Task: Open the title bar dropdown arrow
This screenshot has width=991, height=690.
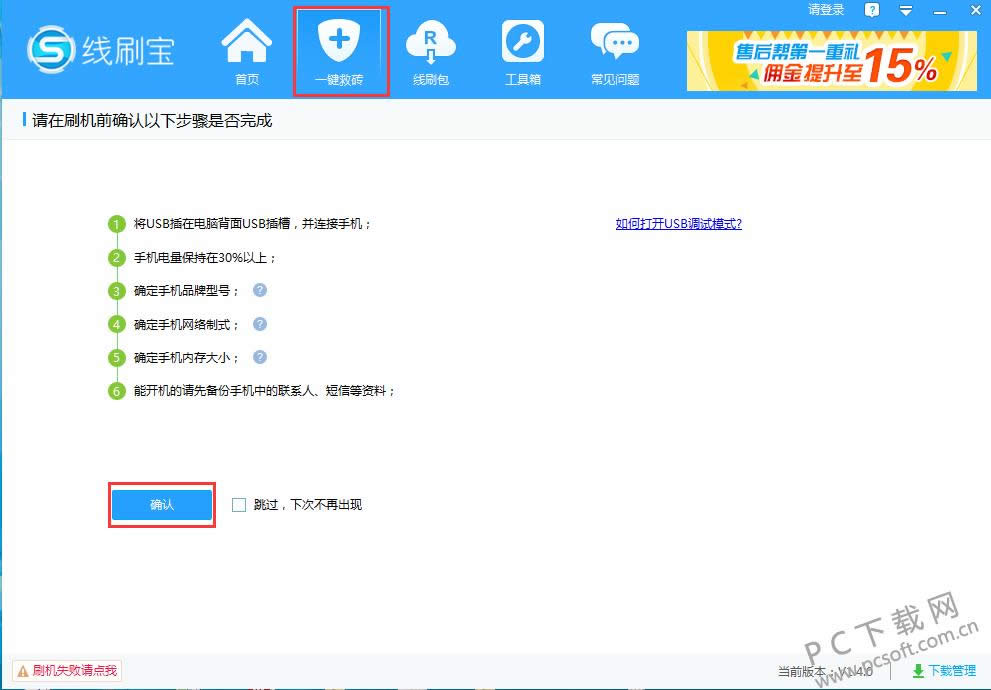Action: click(905, 10)
